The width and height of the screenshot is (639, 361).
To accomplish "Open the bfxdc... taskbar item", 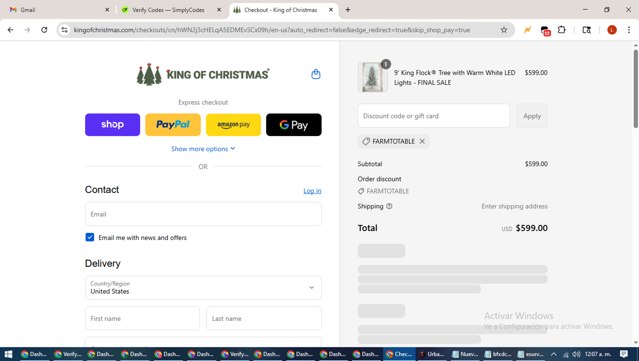I will (x=498, y=354).
